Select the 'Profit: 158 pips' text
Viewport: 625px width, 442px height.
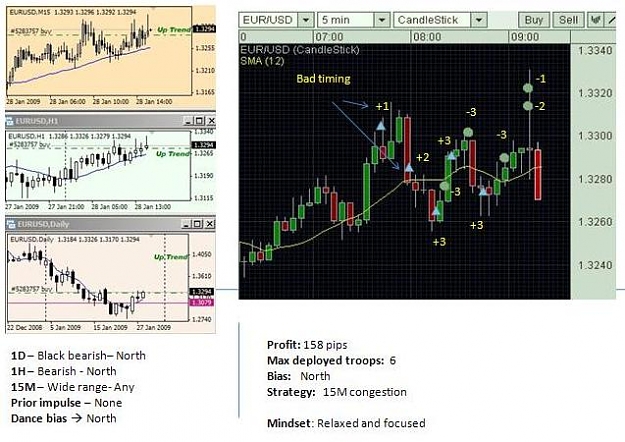click(x=307, y=345)
